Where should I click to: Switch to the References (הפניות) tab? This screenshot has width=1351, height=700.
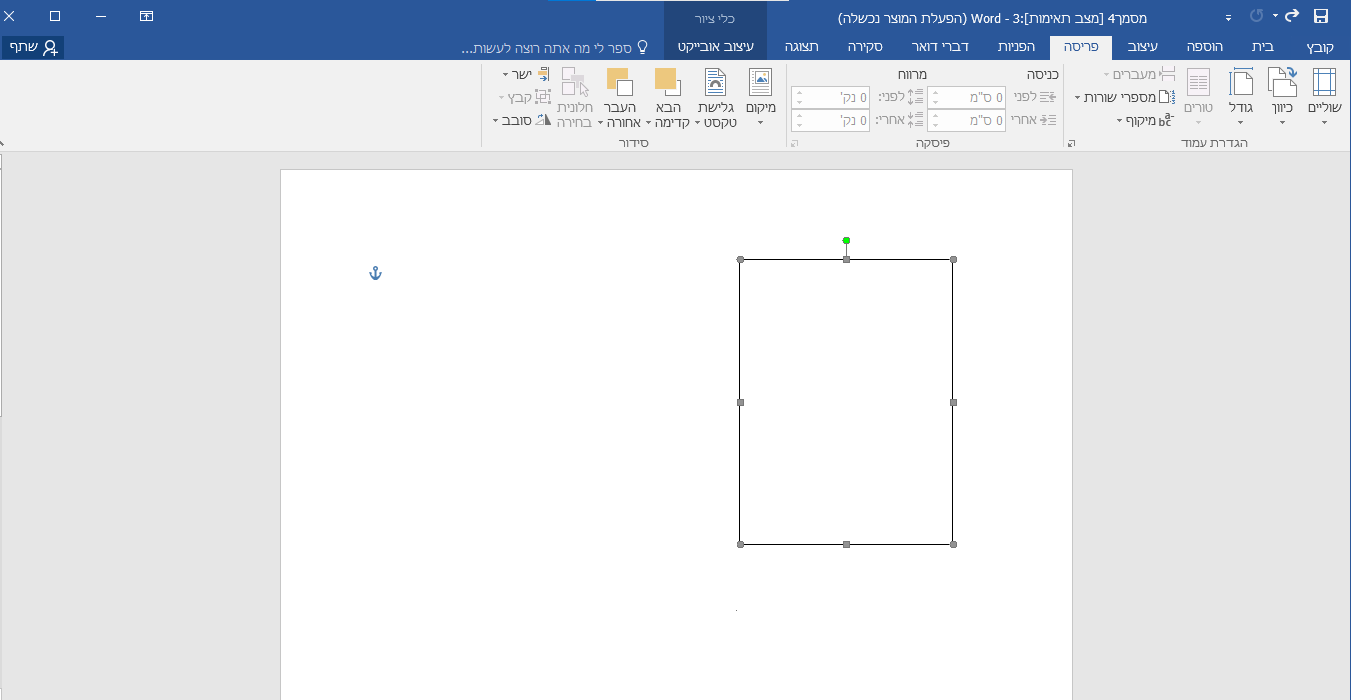pos(1016,47)
